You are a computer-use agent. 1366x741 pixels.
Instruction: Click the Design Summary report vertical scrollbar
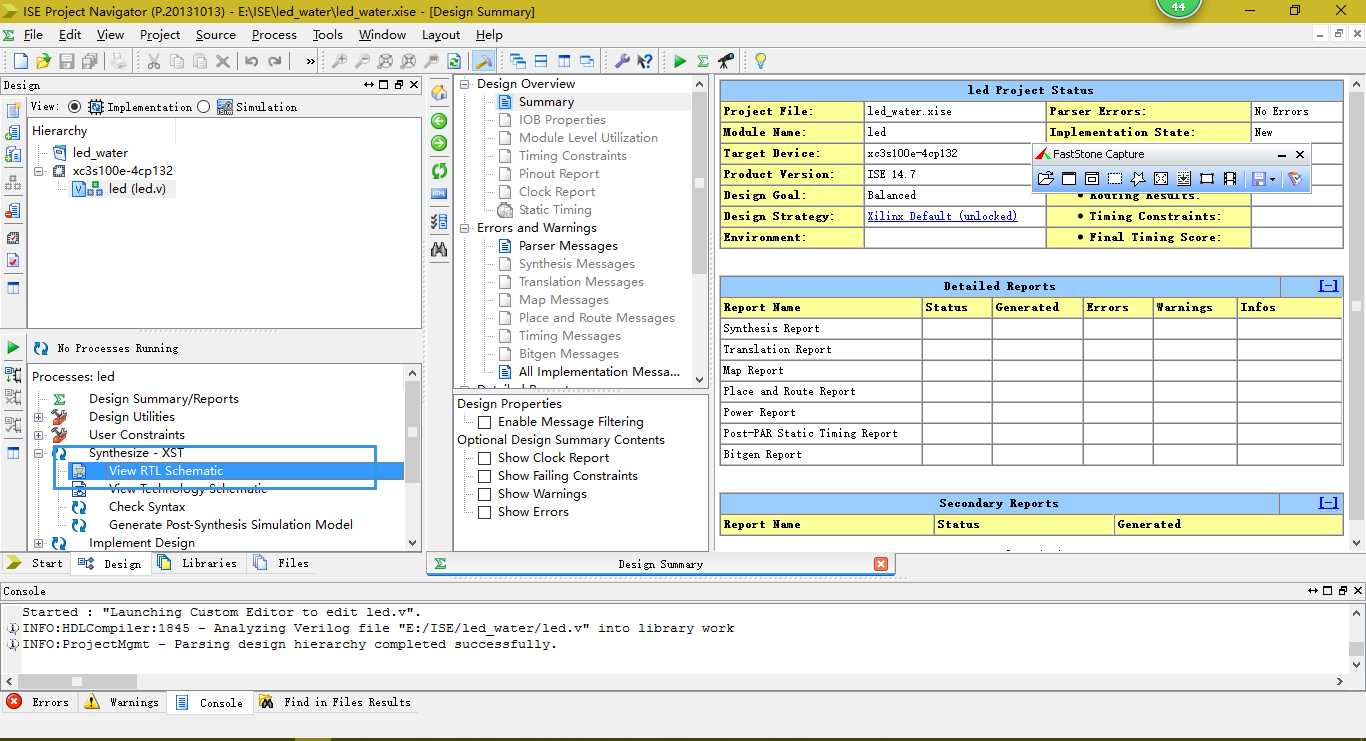pyautogui.click(x=1356, y=307)
